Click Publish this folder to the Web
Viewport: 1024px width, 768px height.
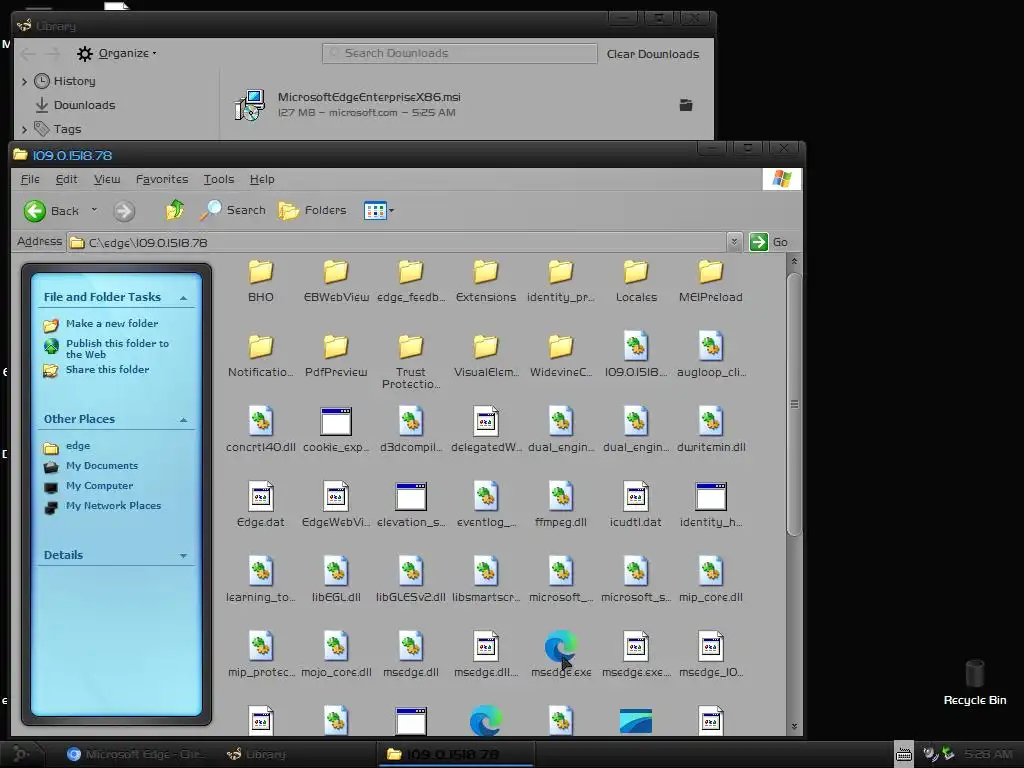point(117,349)
